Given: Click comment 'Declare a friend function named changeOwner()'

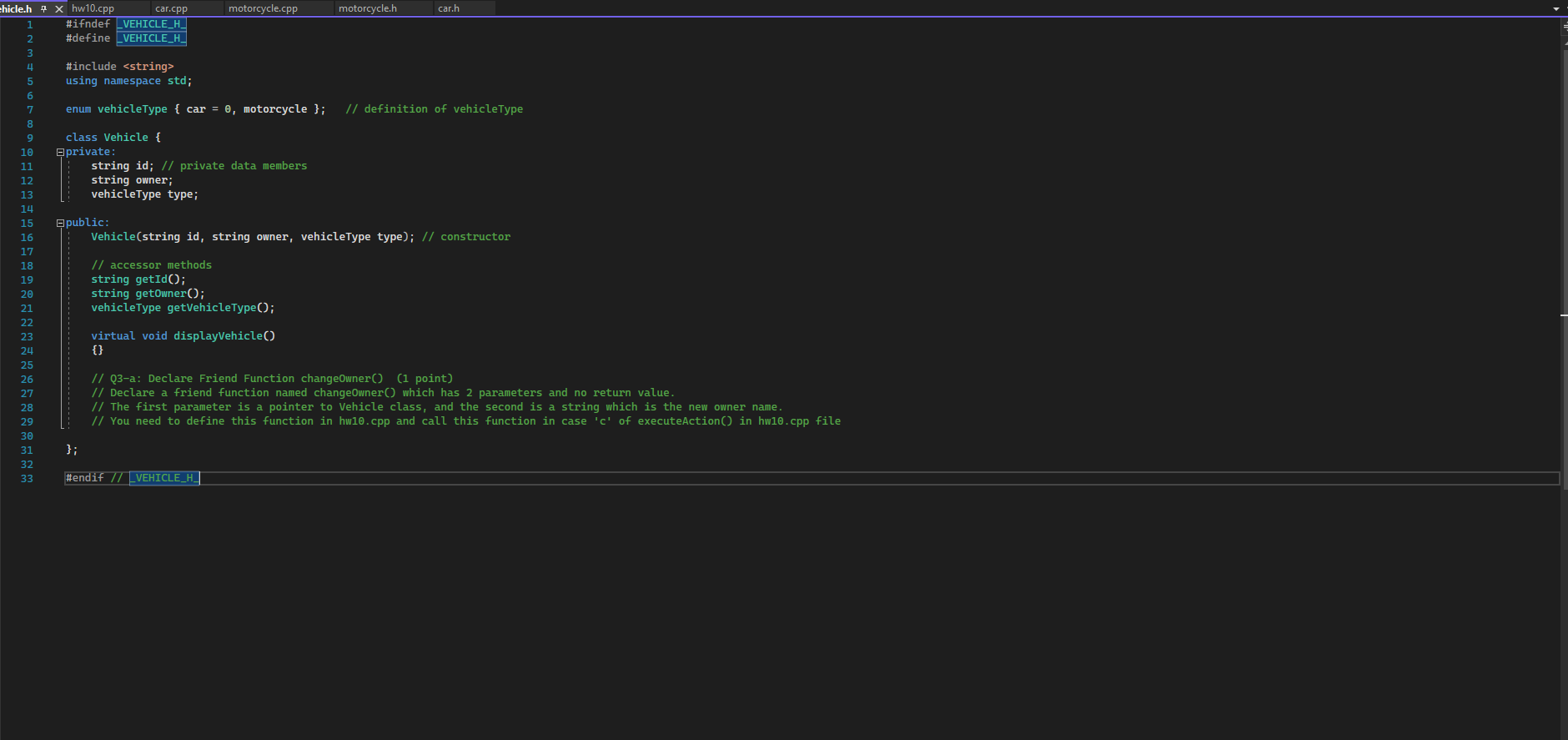Looking at the screenshot, I should tap(383, 393).
